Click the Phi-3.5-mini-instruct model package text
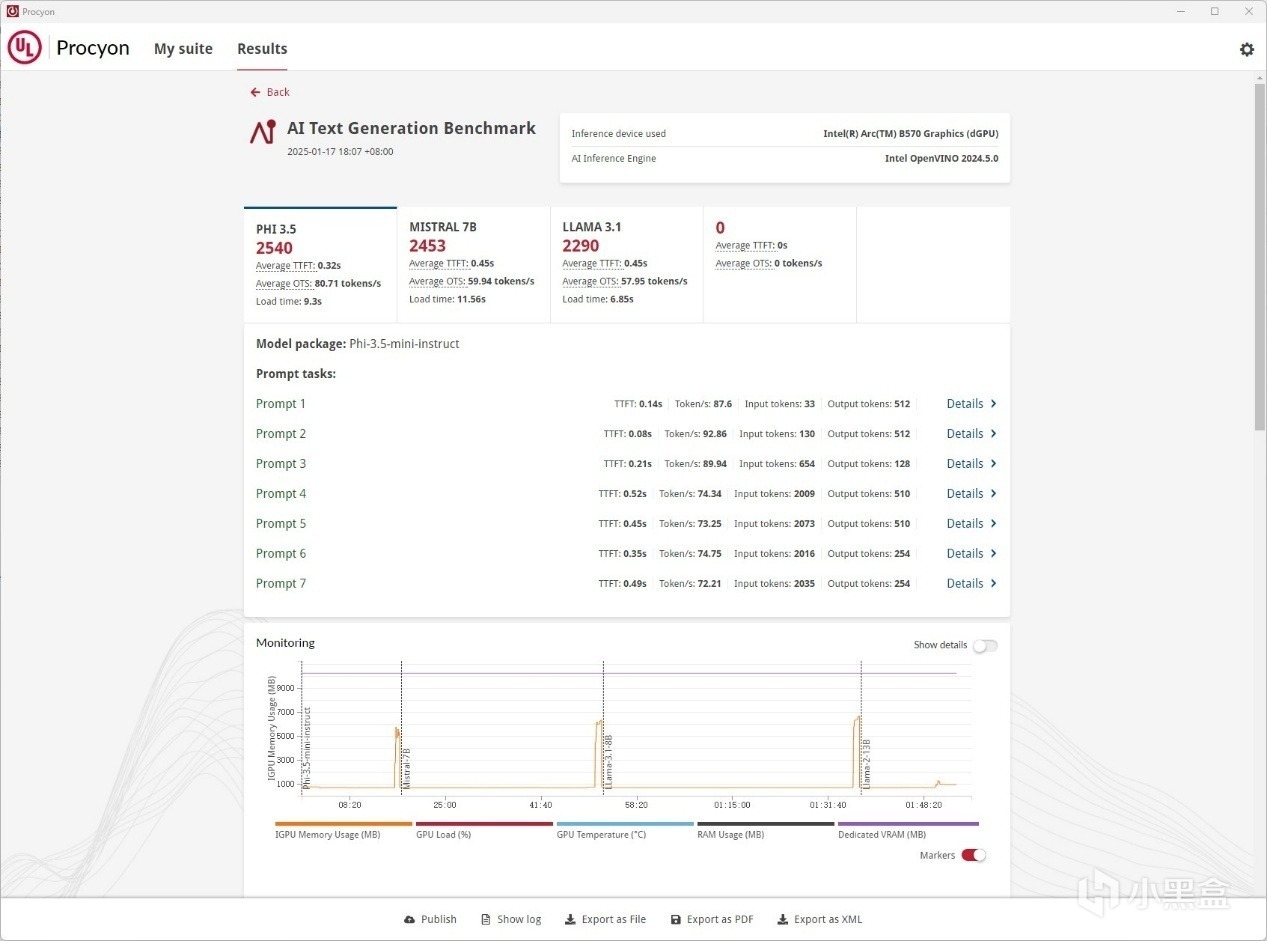 [404, 344]
